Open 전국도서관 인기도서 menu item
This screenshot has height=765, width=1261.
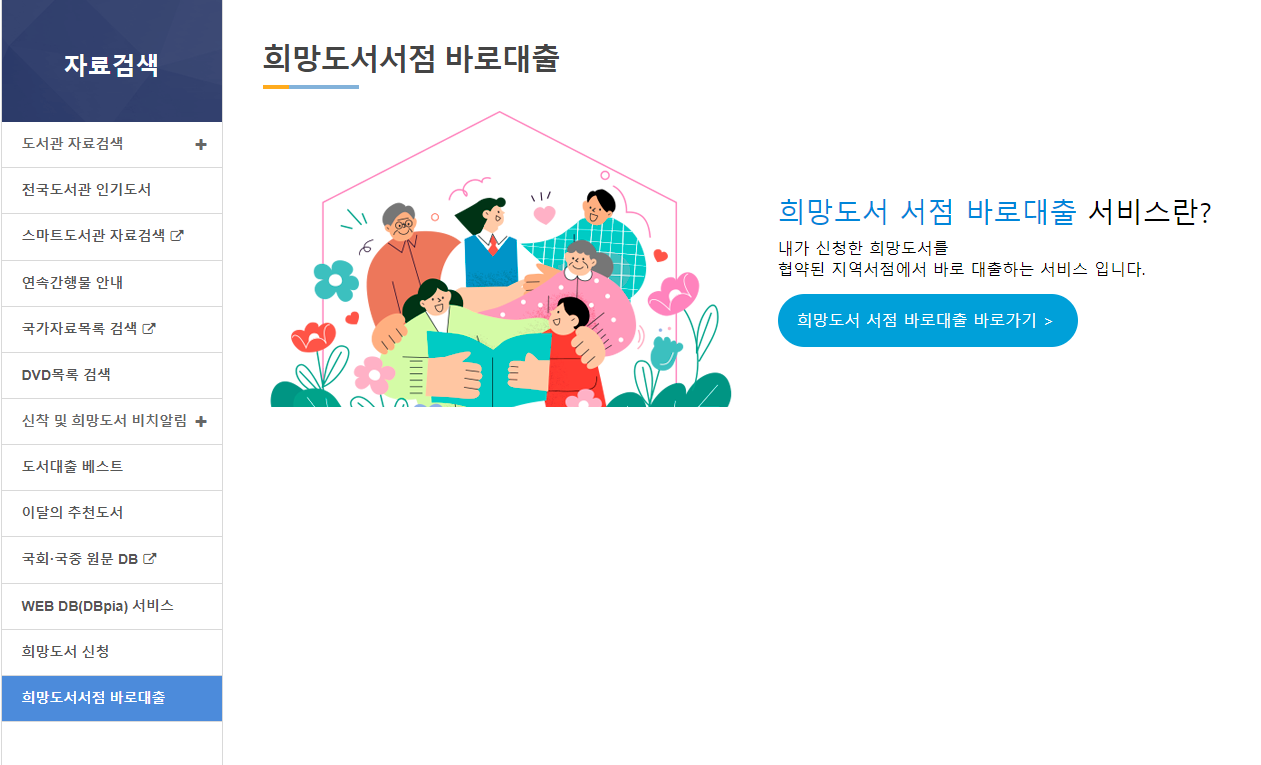pyautogui.click(x=112, y=190)
